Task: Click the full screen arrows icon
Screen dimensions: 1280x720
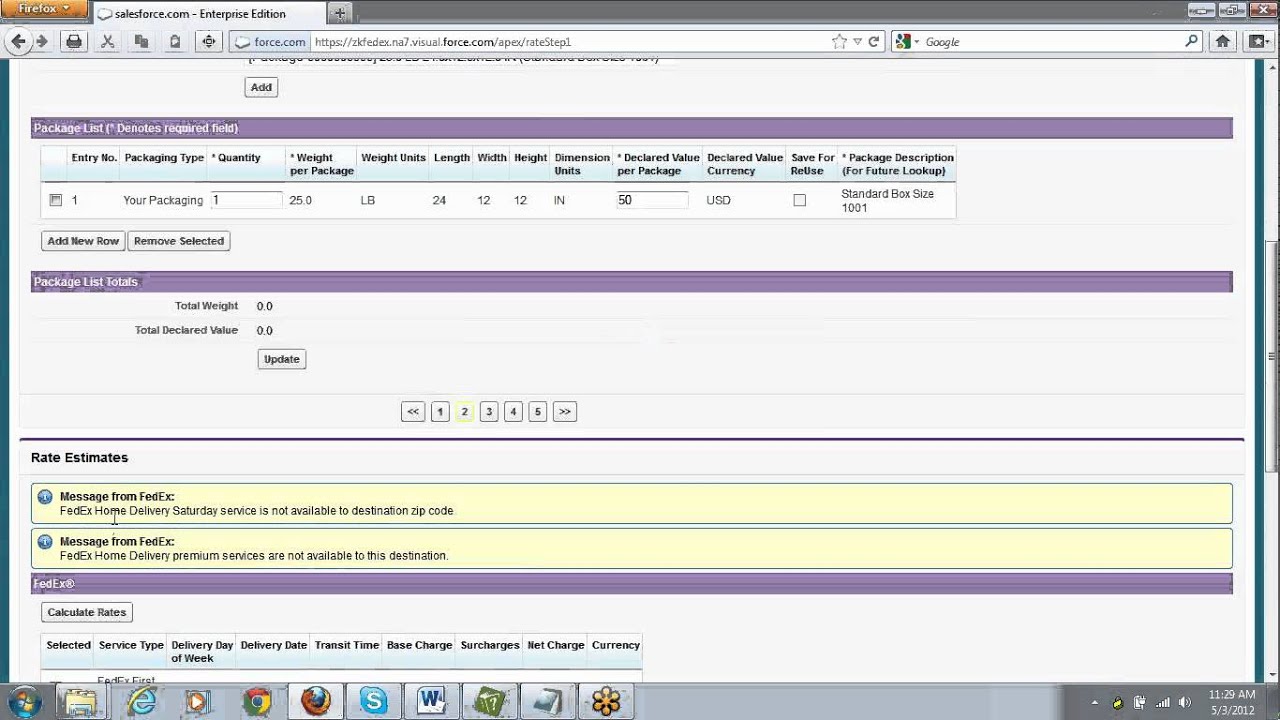Action: (209, 42)
